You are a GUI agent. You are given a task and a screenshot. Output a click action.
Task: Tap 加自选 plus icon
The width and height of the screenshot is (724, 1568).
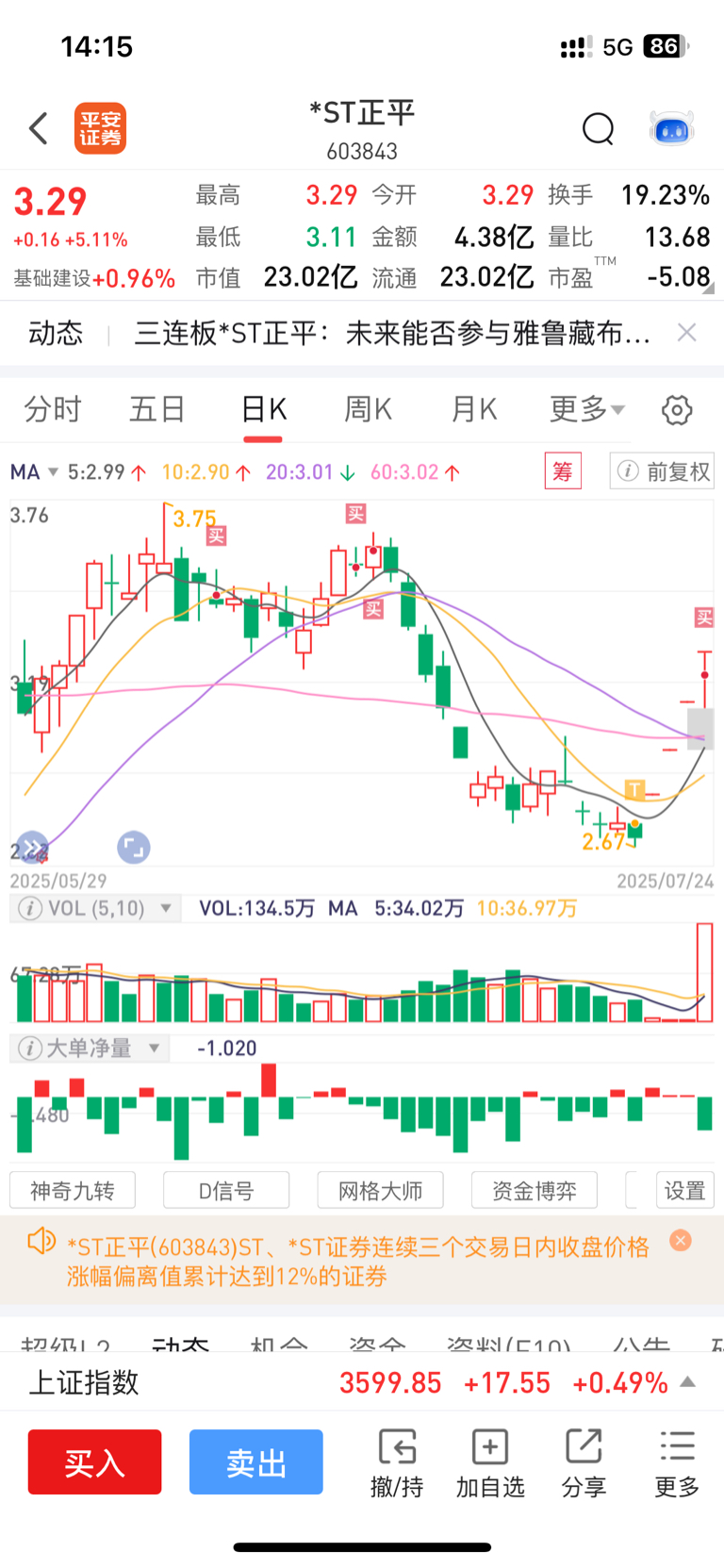pos(490,1446)
